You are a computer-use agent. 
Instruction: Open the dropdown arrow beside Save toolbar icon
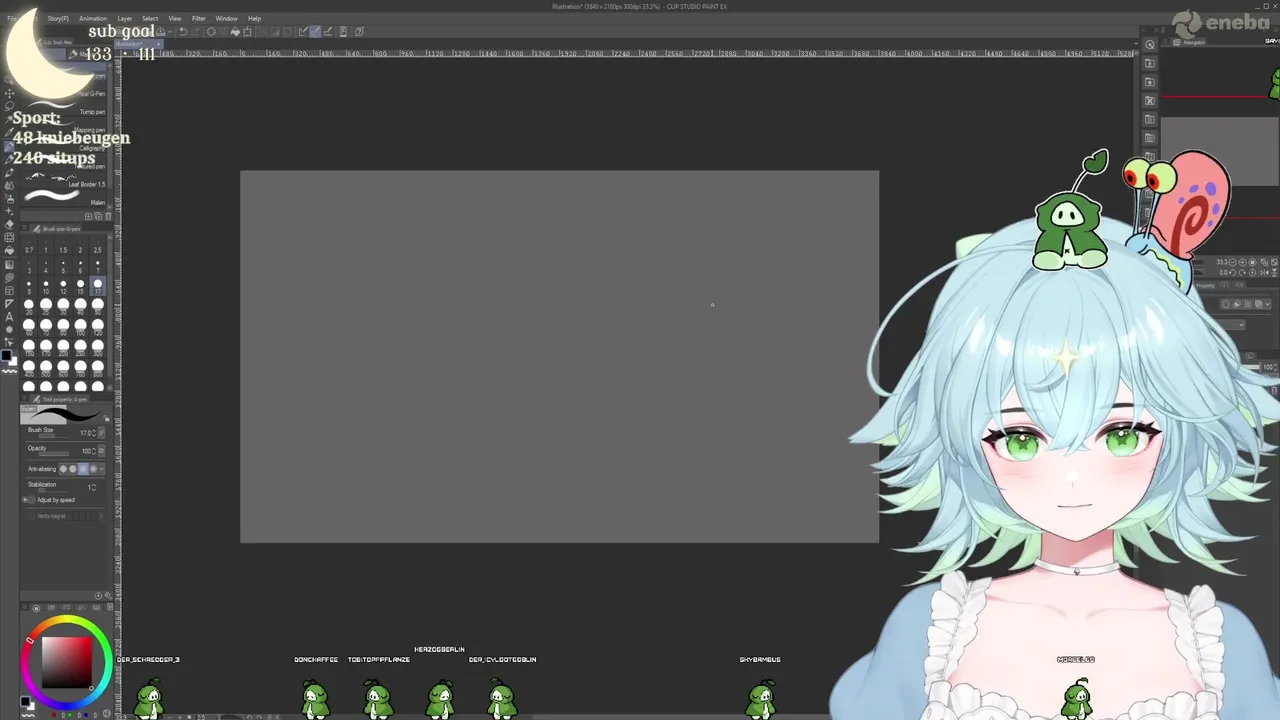pos(170,31)
